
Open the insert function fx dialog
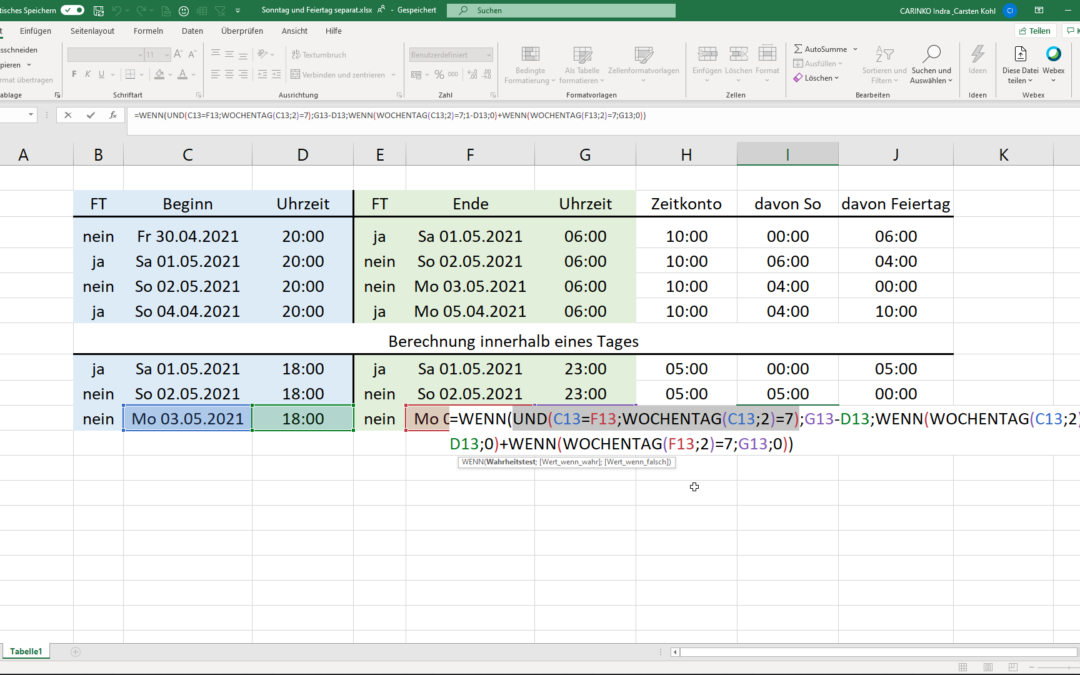115,115
